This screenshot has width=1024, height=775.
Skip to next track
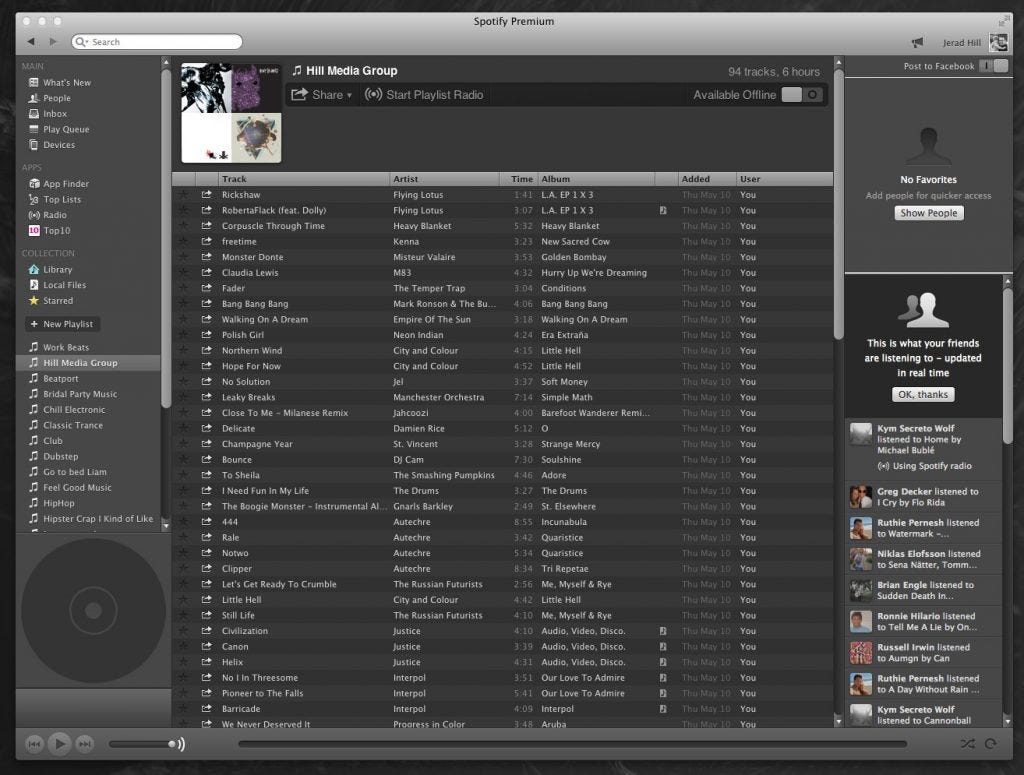pos(84,744)
